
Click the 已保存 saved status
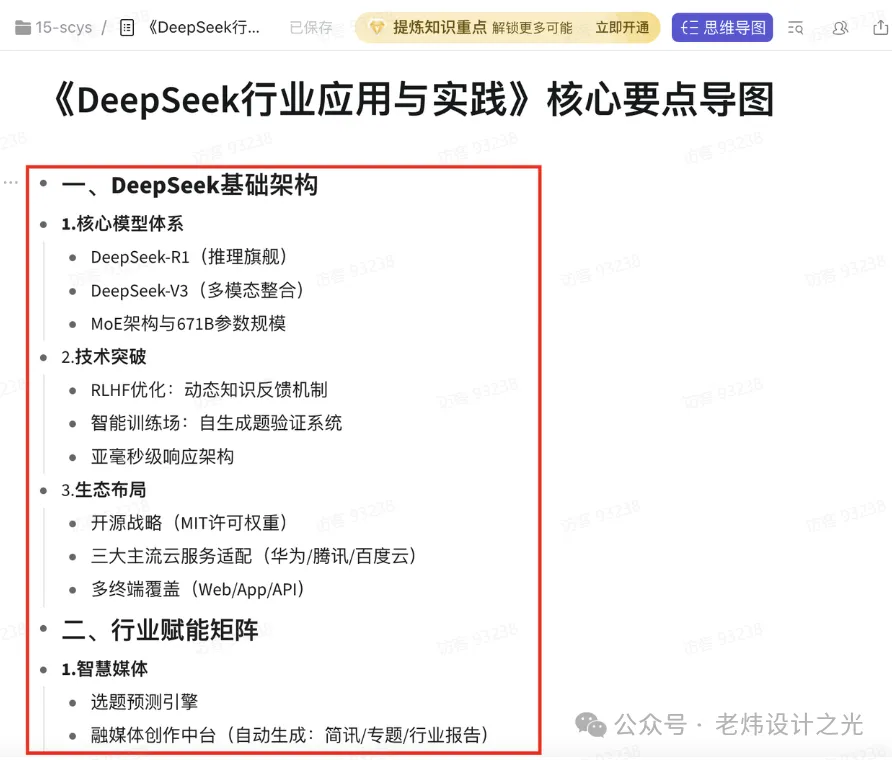click(x=311, y=27)
